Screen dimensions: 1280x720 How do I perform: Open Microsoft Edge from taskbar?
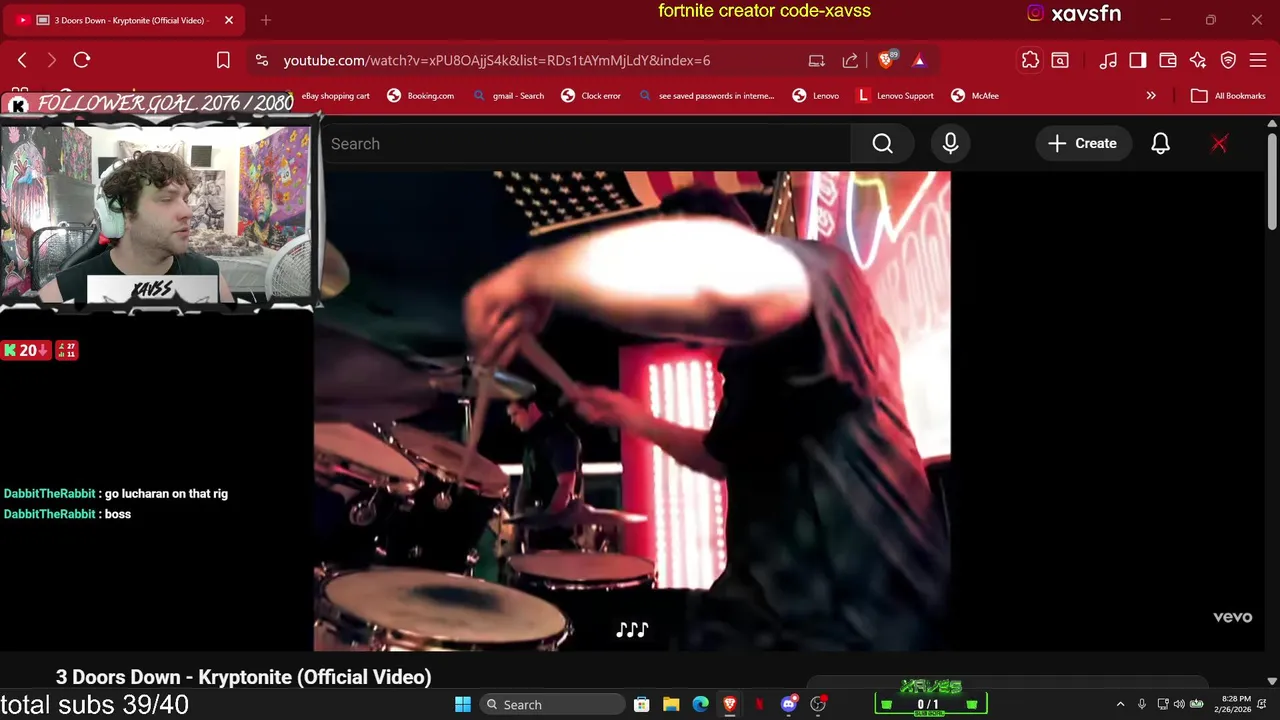[x=700, y=704]
